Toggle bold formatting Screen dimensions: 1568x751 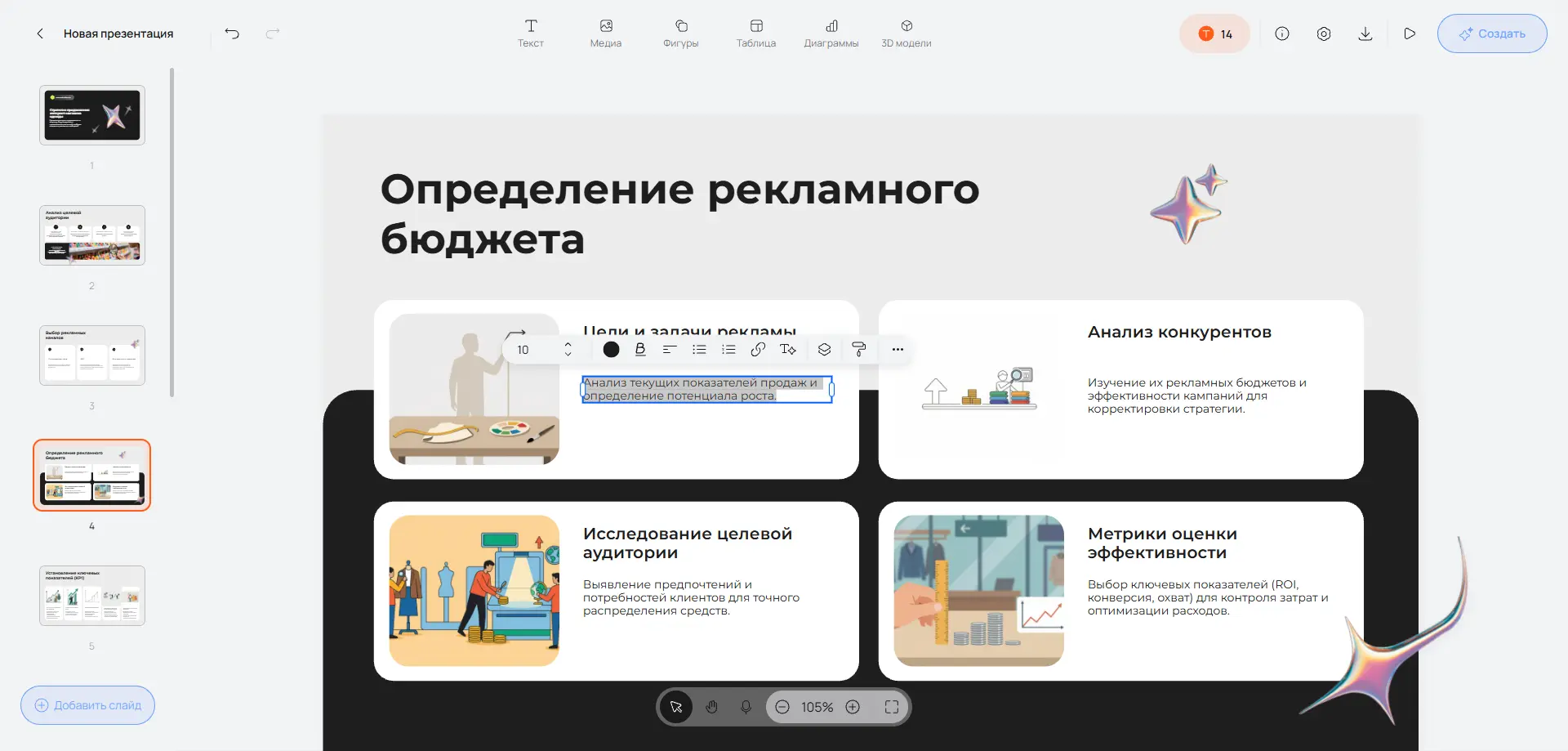(640, 350)
